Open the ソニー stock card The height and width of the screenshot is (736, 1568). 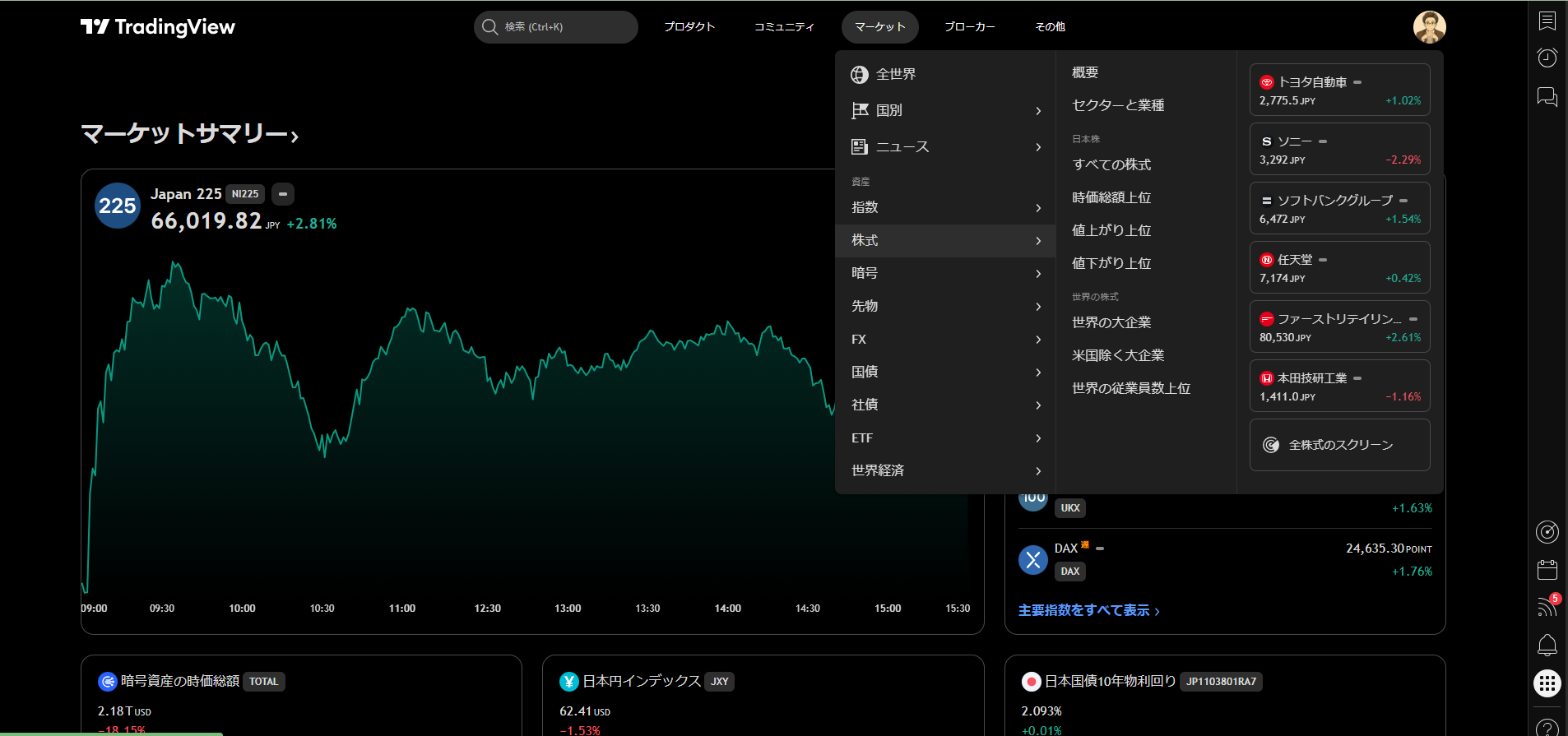pos(1340,149)
